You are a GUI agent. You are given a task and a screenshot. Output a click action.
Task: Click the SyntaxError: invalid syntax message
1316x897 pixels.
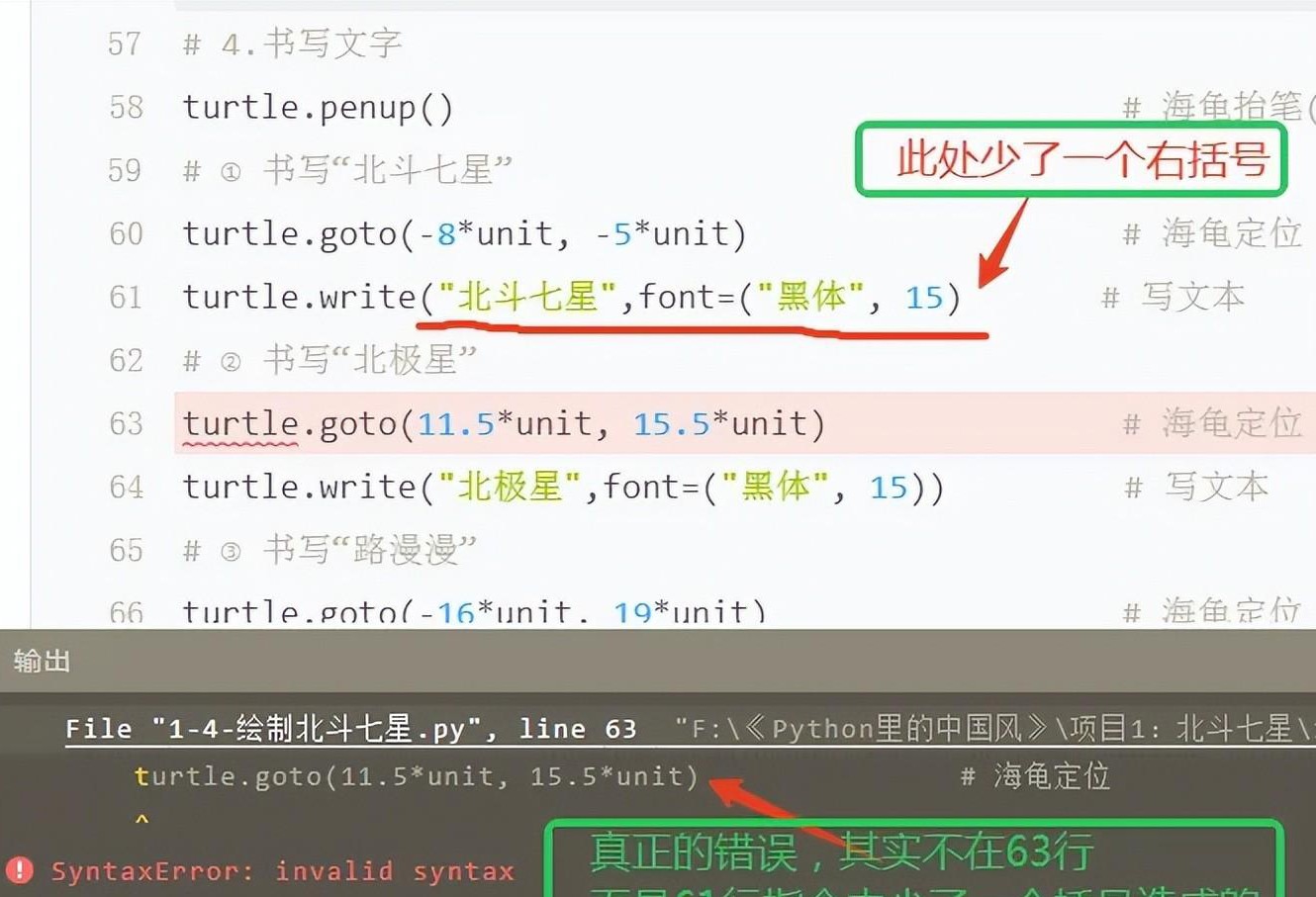click(x=282, y=871)
